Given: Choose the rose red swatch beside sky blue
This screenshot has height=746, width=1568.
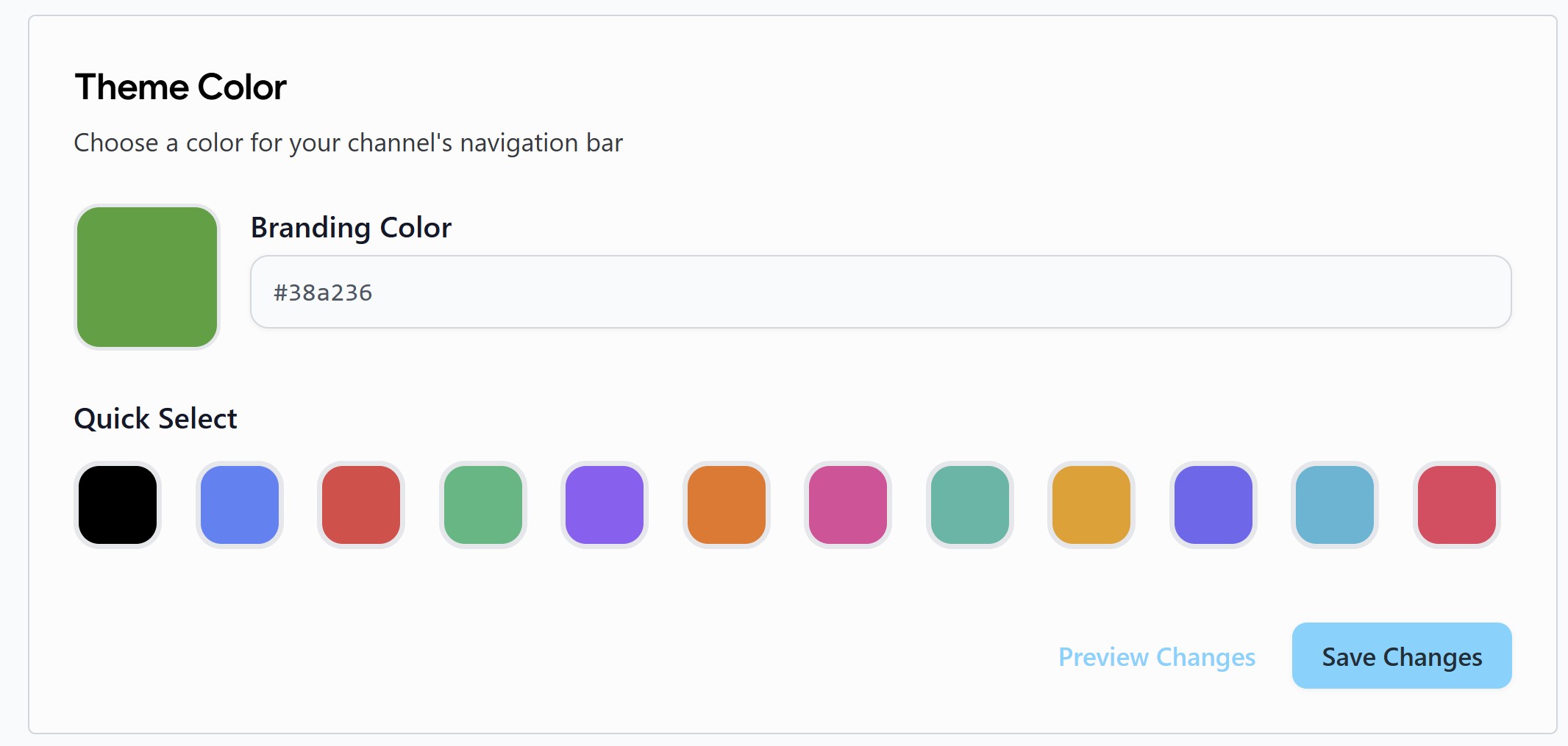Looking at the screenshot, I should (x=1457, y=505).
